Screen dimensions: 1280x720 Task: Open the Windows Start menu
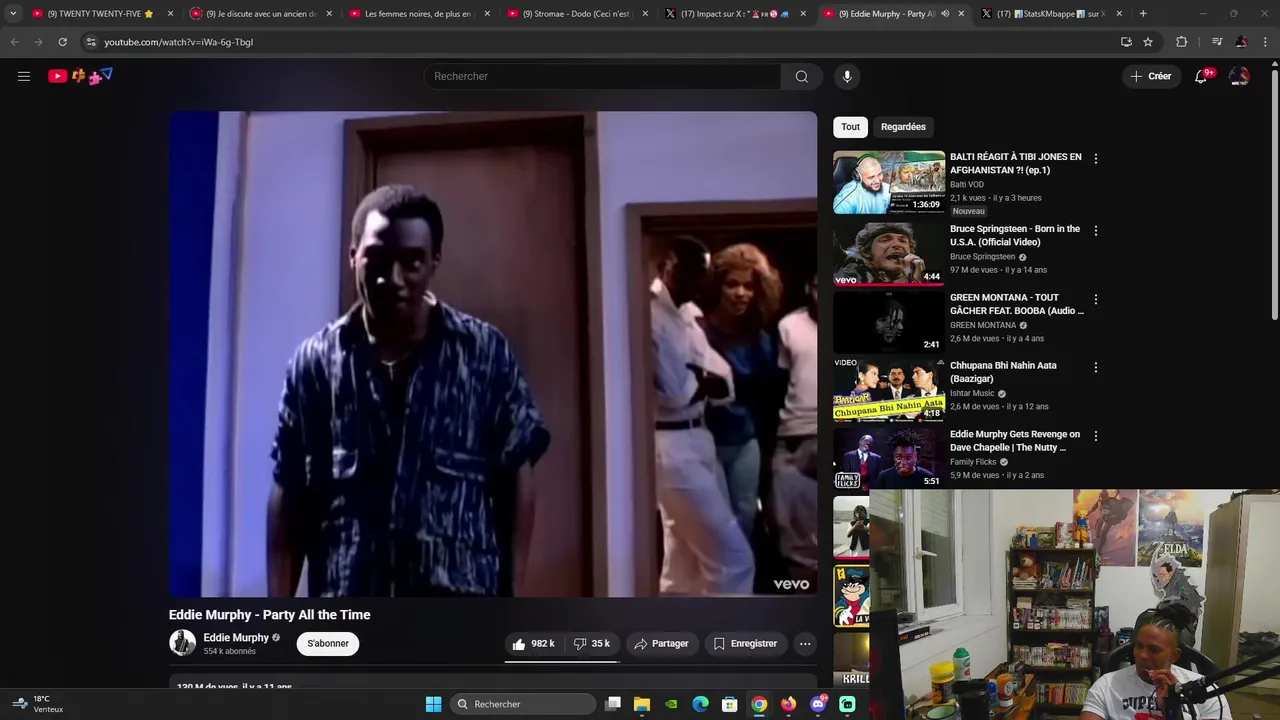[x=433, y=704]
